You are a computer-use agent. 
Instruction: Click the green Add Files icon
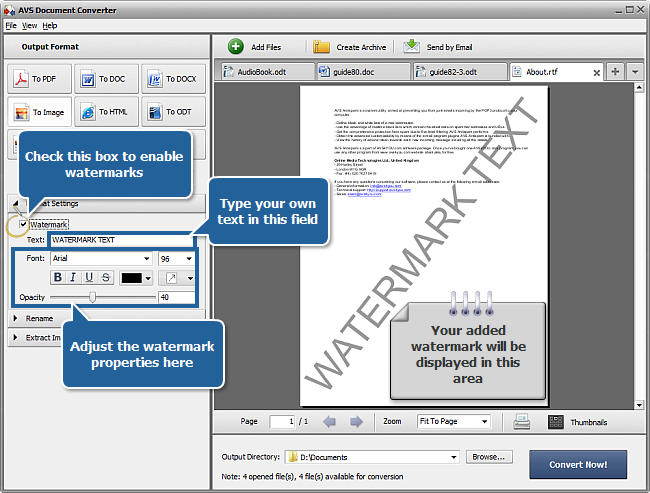(236, 46)
